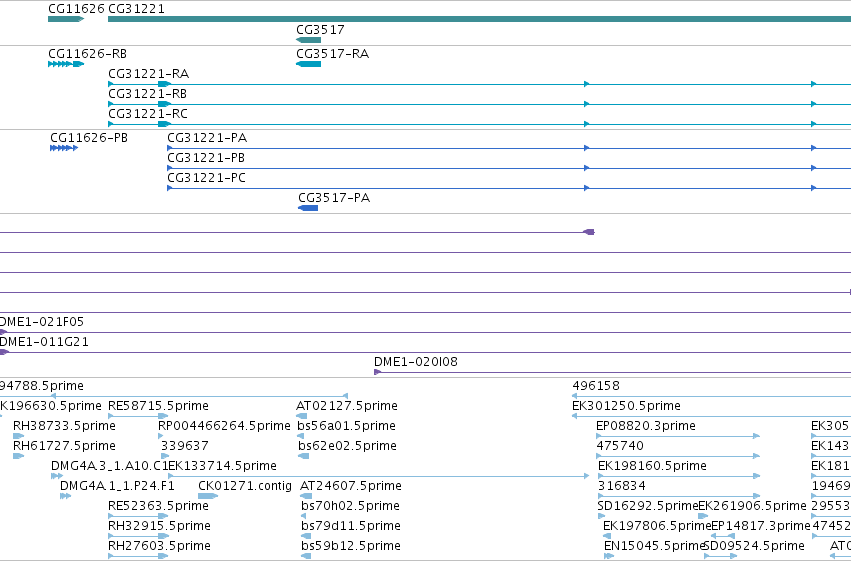Screen dimensions: 851x561
Task: Click the RE58715.5prime EST label
Action: [158, 406]
